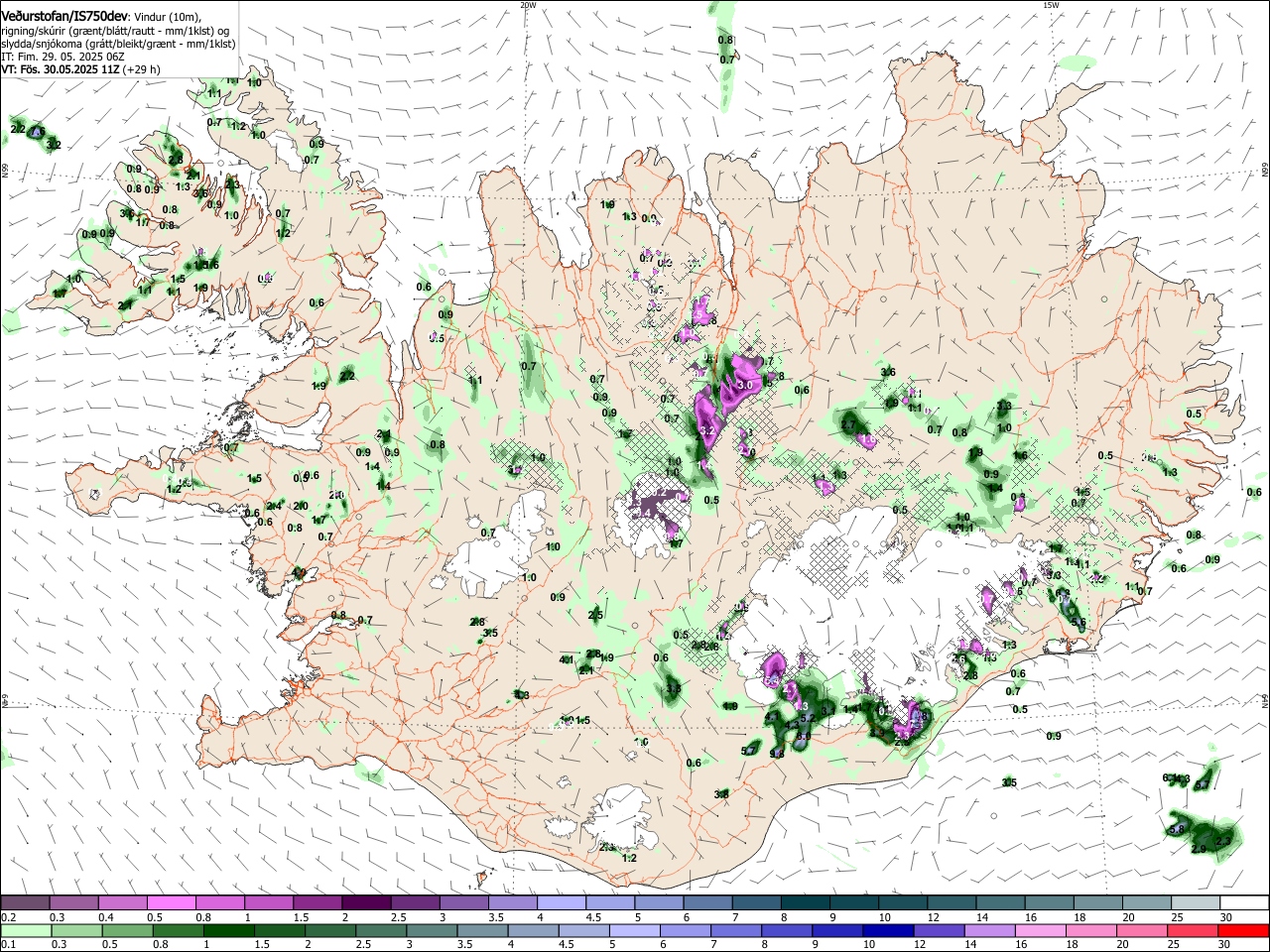
Task: Select the bright red swatch above 30
Action: 1244,930
